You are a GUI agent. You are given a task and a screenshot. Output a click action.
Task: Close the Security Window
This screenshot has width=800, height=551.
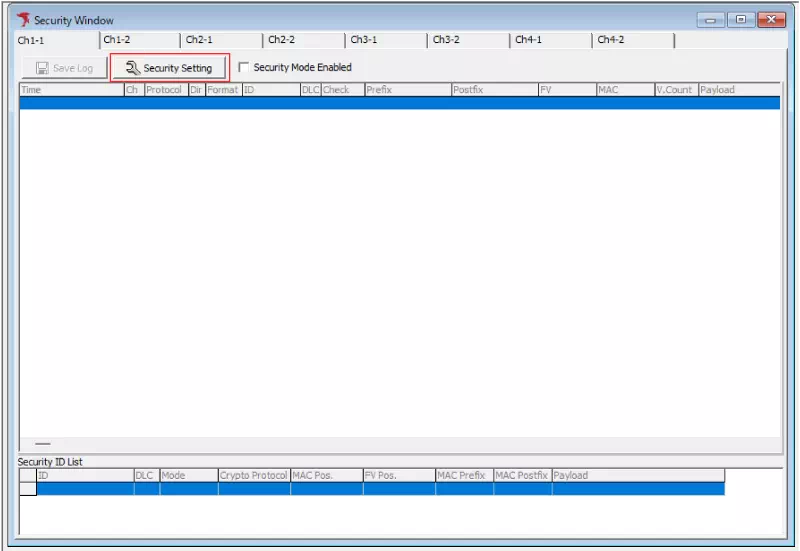(771, 20)
